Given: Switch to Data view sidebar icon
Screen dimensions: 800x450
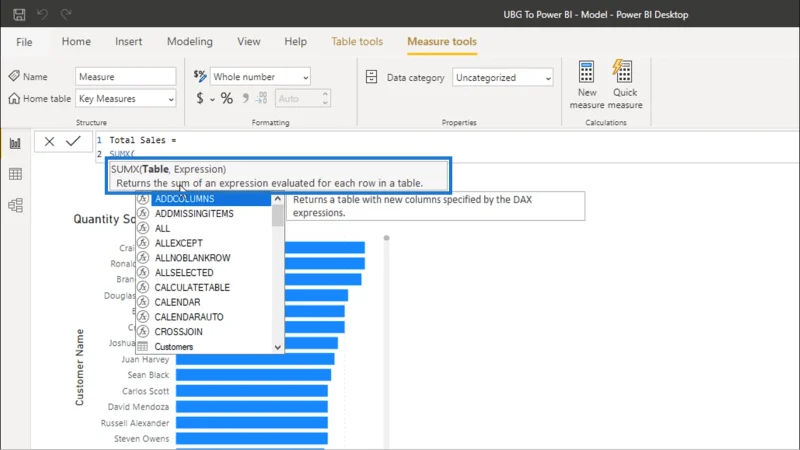Looking at the screenshot, I should pyautogui.click(x=15, y=174).
